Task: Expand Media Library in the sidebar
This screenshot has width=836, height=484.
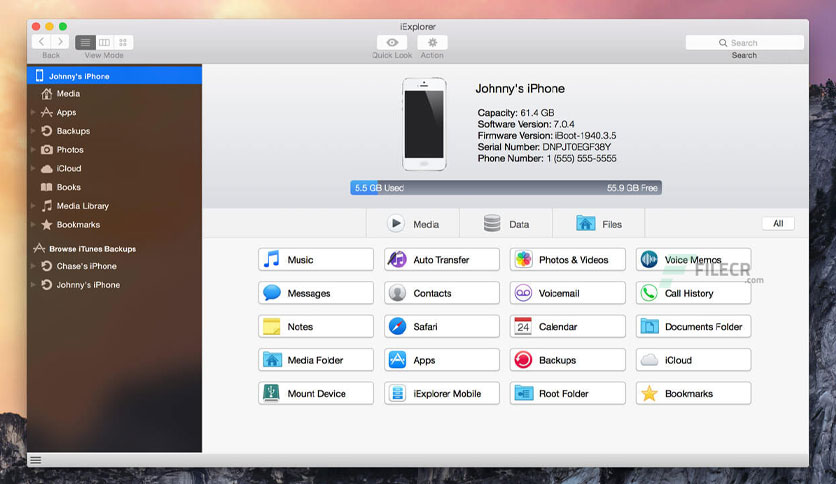Action: 33,206
